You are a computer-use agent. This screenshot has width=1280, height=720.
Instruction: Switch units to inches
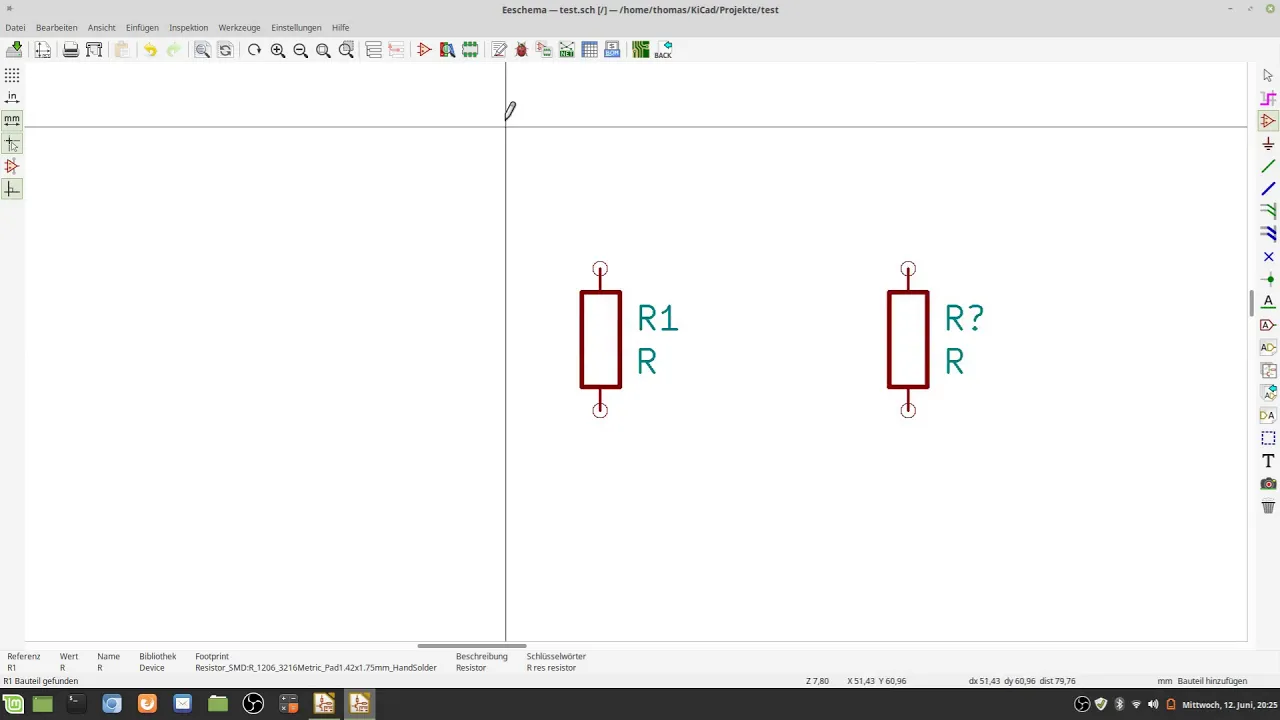point(12,98)
